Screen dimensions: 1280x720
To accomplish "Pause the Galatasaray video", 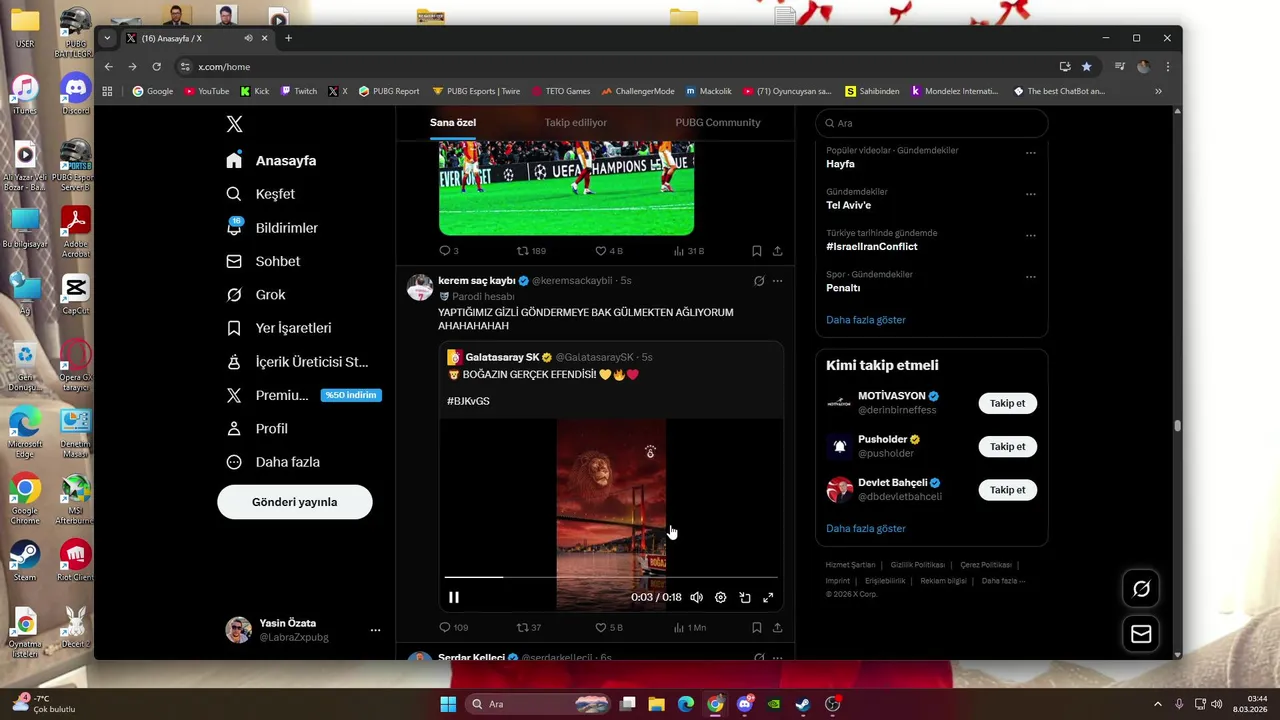I will 454,597.
